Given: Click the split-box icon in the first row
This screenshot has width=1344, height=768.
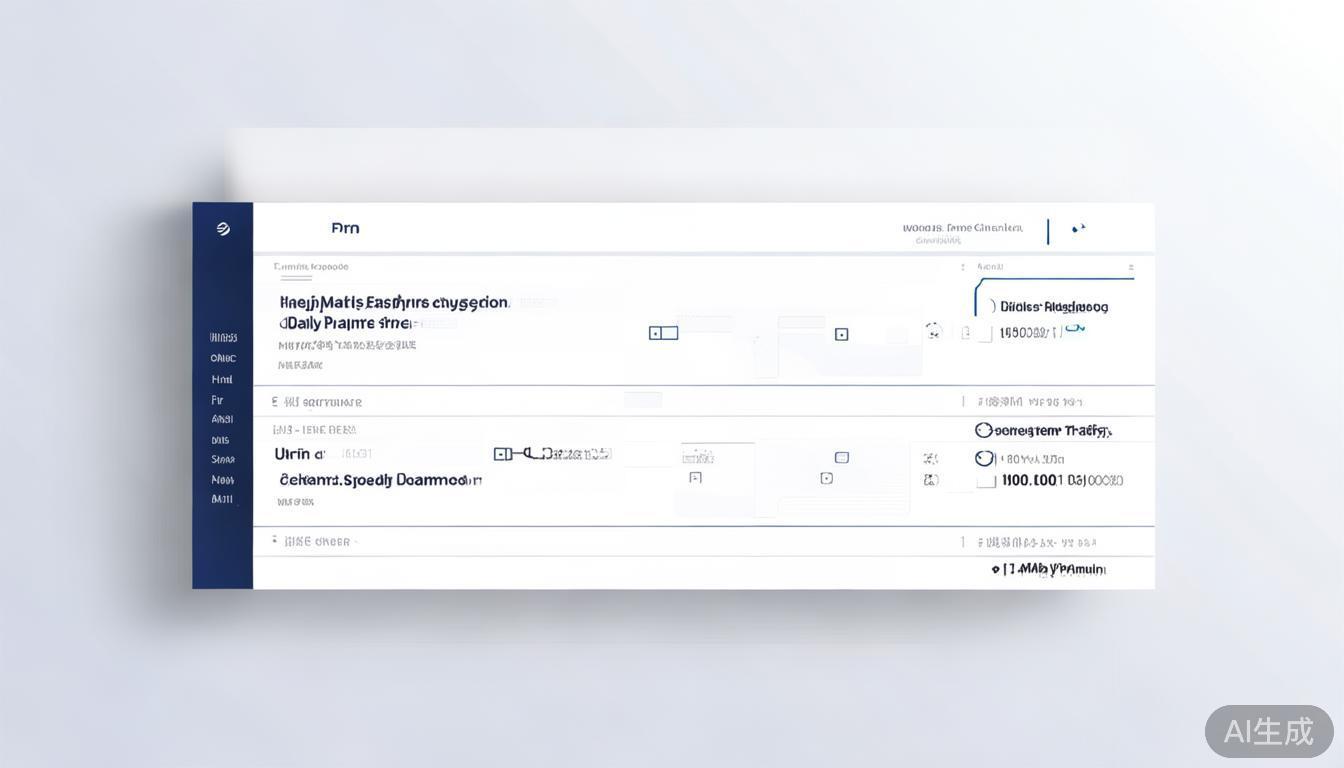Looking at the screenshot, I should click(x=663, y=333).
